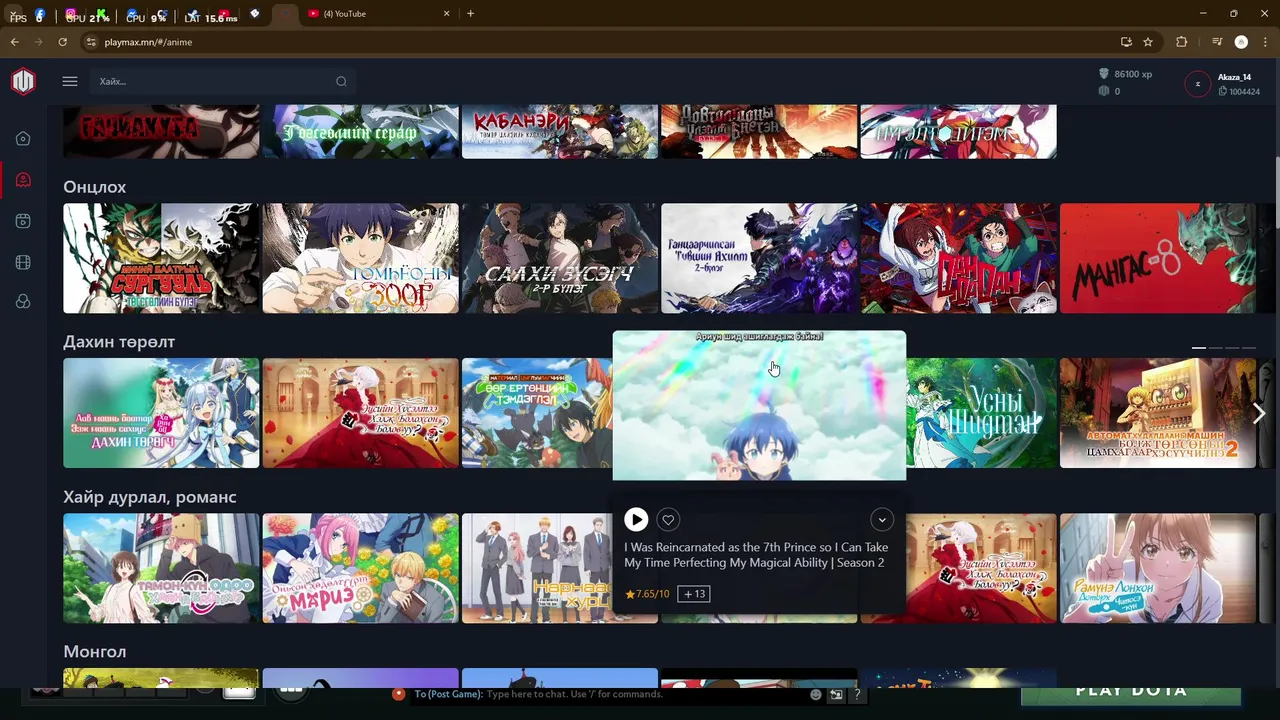Open the Дахин төрөгч thumbnail

tap(161, 413)
